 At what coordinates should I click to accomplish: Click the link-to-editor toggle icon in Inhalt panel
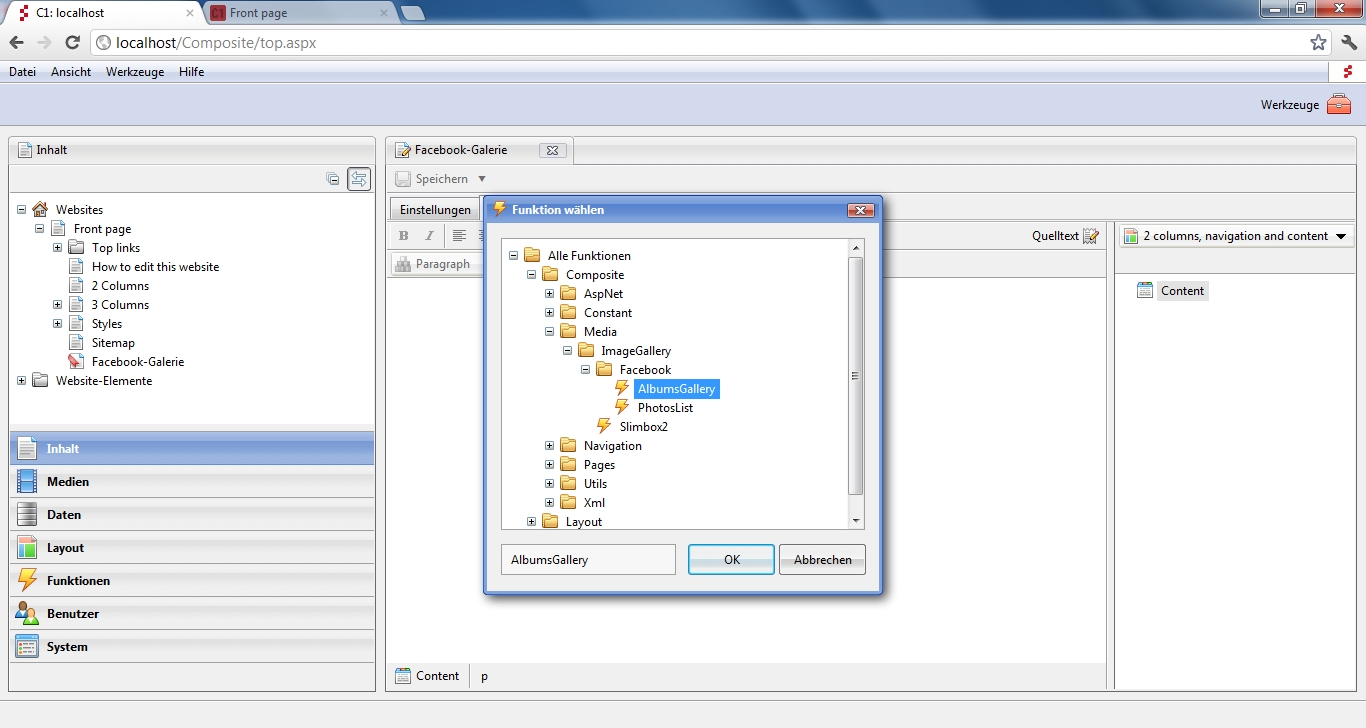click(359, 179)
